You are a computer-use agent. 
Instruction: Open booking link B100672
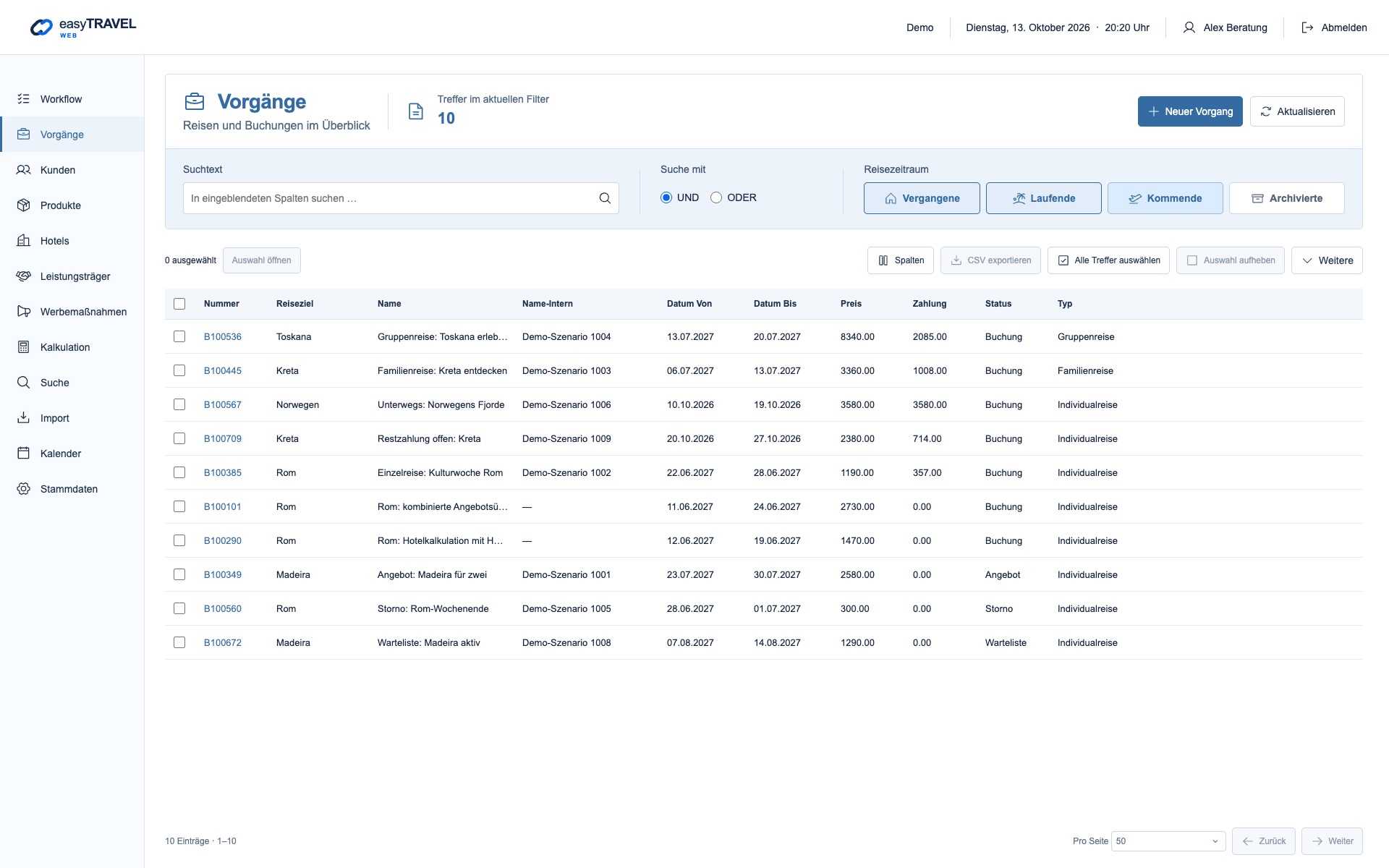click(x=223, y=642)
